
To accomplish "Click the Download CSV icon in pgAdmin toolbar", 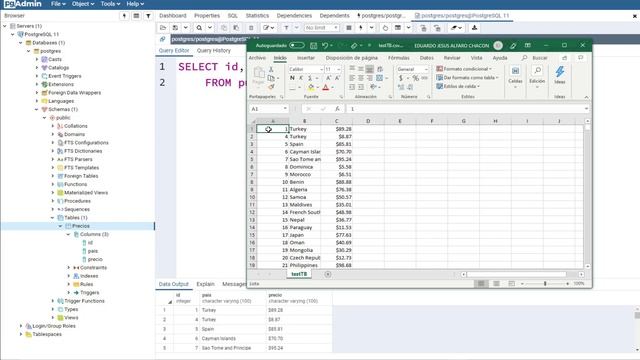I will coord(474,28).
